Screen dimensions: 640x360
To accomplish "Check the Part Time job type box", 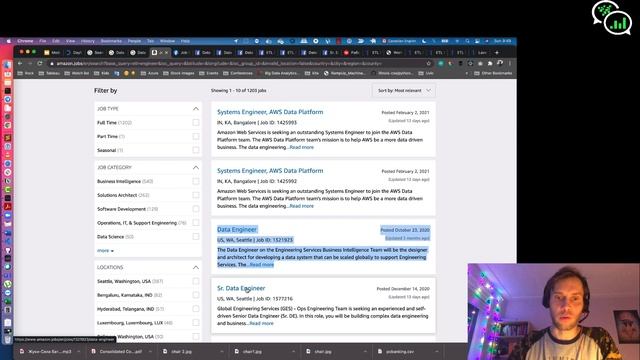I will (196, 136).
